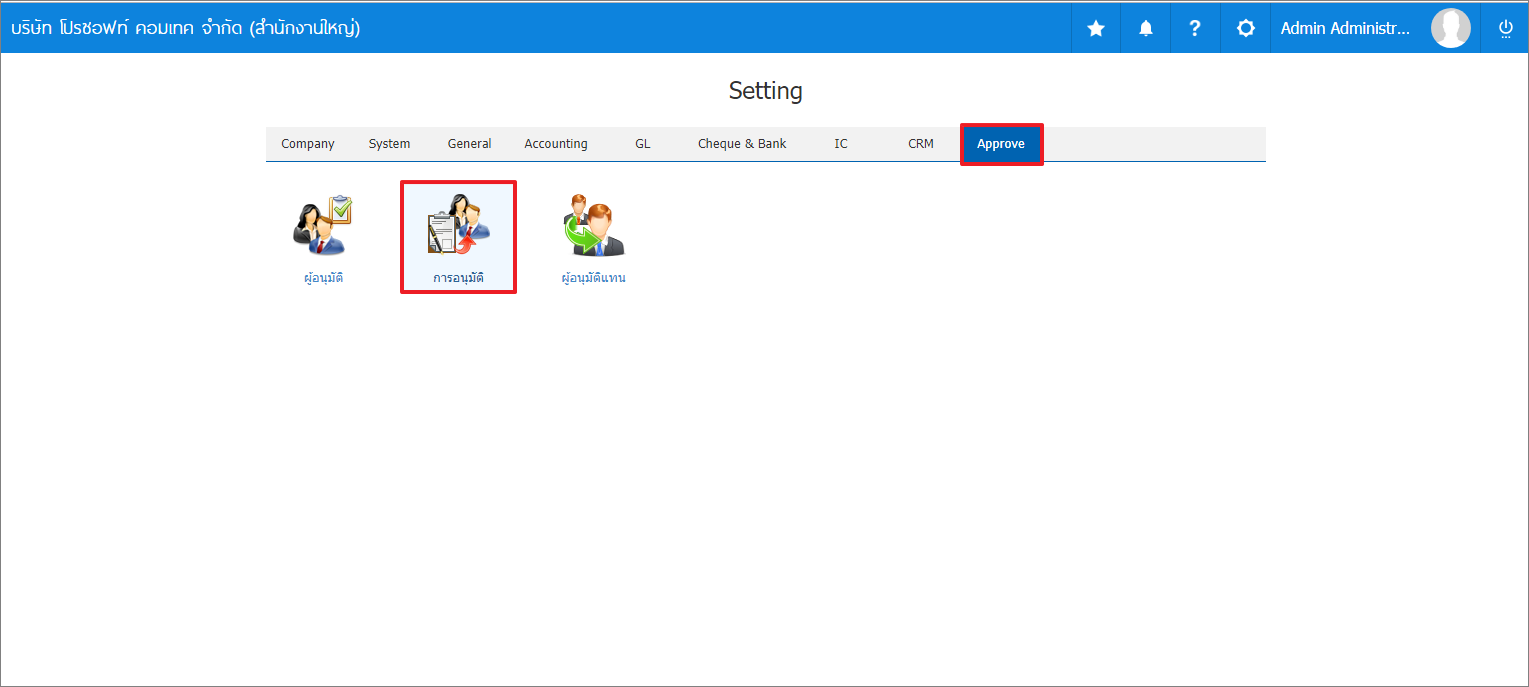Switch to the Company tab
The width and height of the screenshot is (1529, 687).
tap(308, 144)
